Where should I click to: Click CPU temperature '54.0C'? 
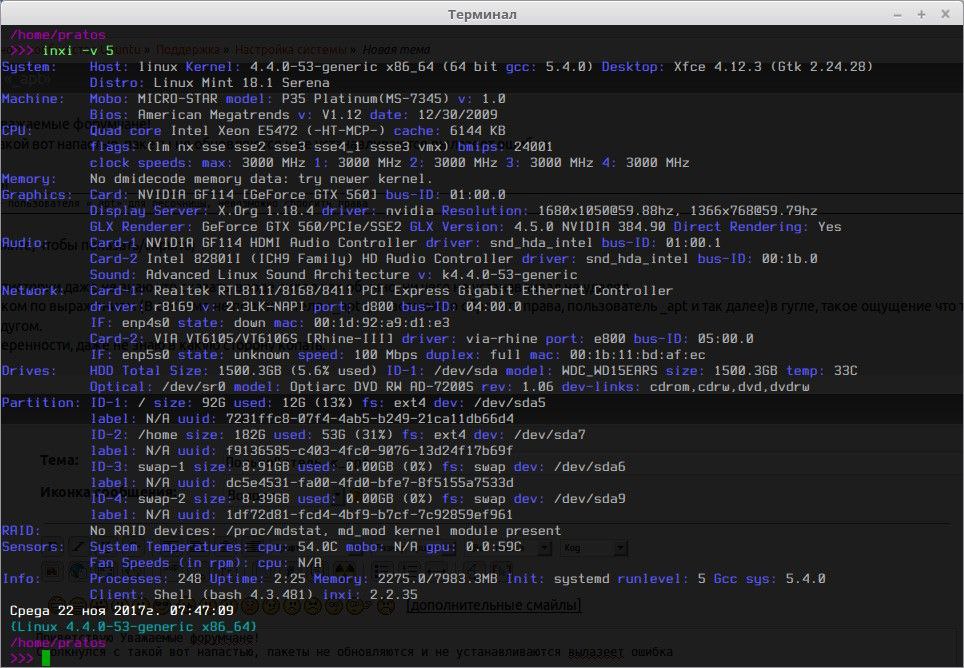pos(317,546)
